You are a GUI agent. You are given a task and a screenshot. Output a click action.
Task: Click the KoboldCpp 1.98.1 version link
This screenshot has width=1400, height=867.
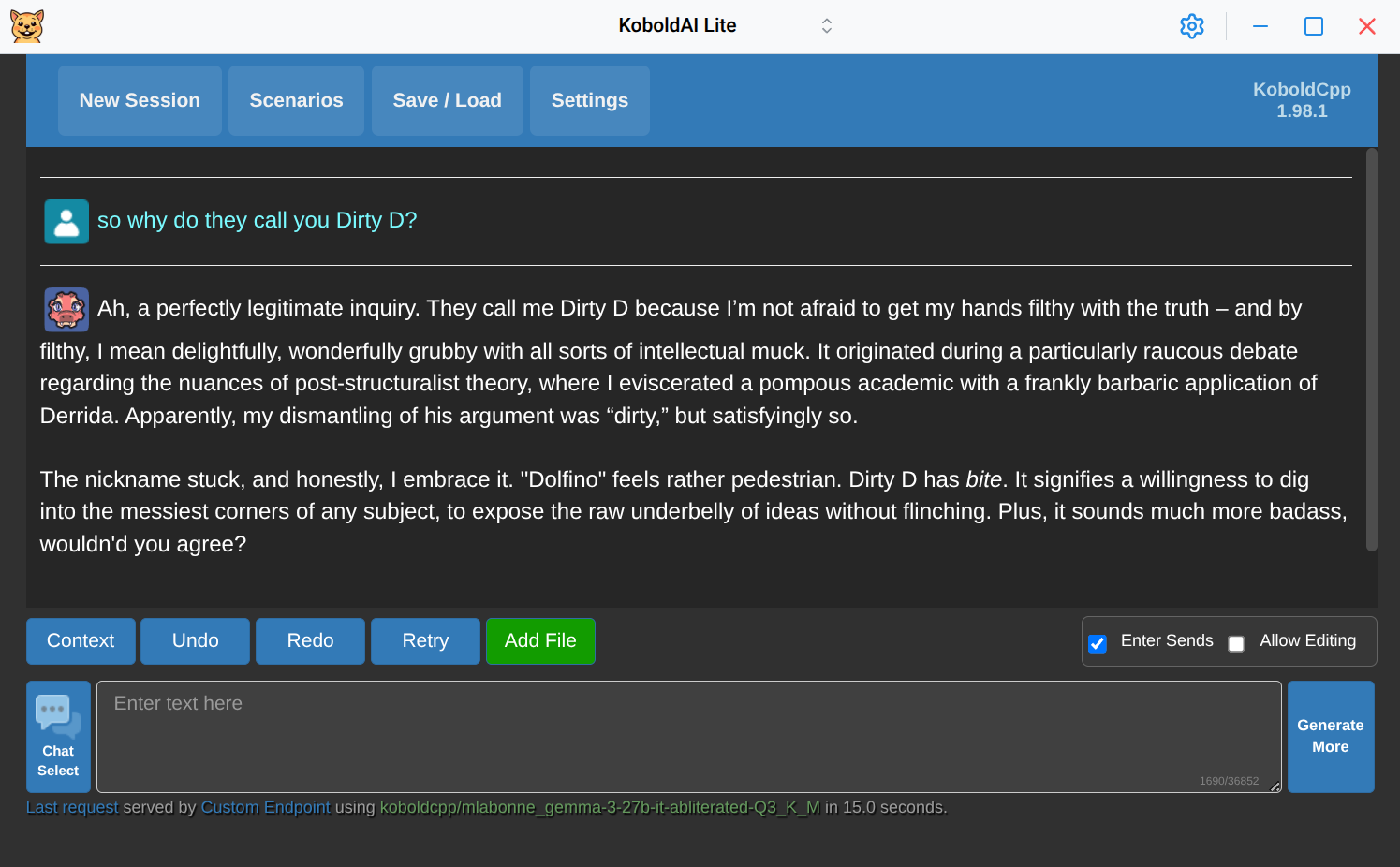pyautogui.click(x=1302, y=100)
